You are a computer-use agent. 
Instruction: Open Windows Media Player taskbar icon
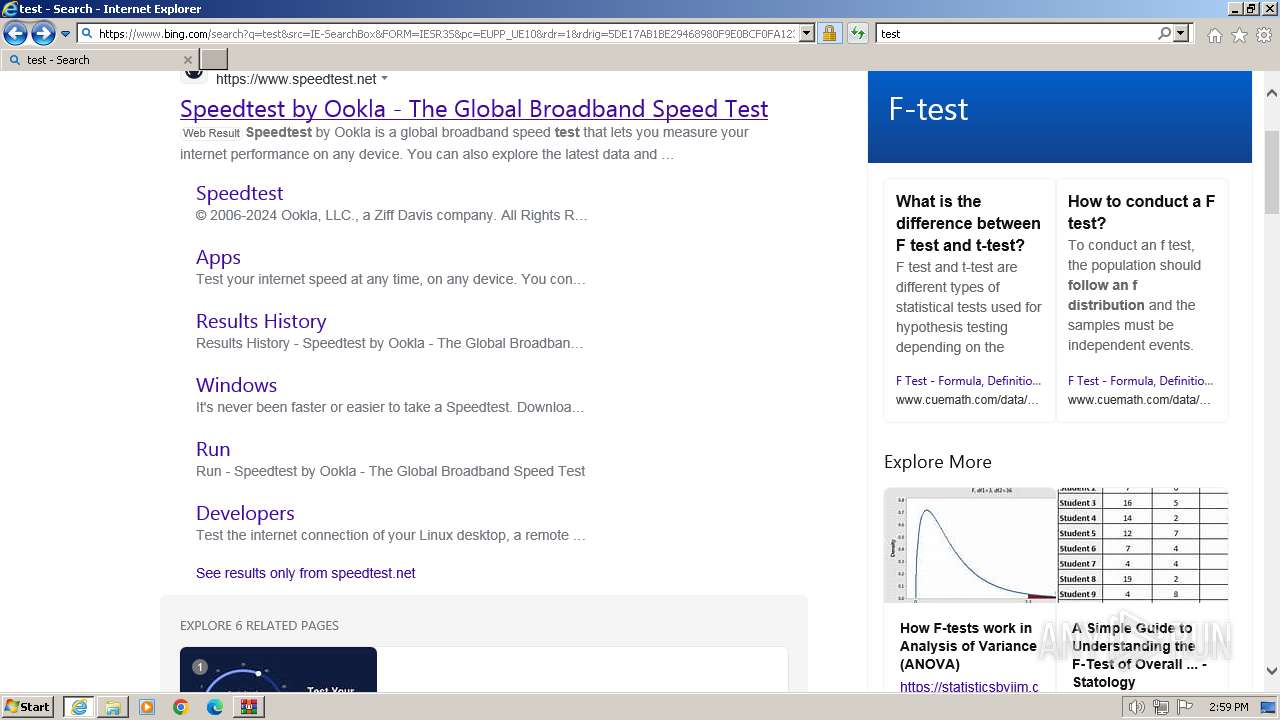point(147,707)
